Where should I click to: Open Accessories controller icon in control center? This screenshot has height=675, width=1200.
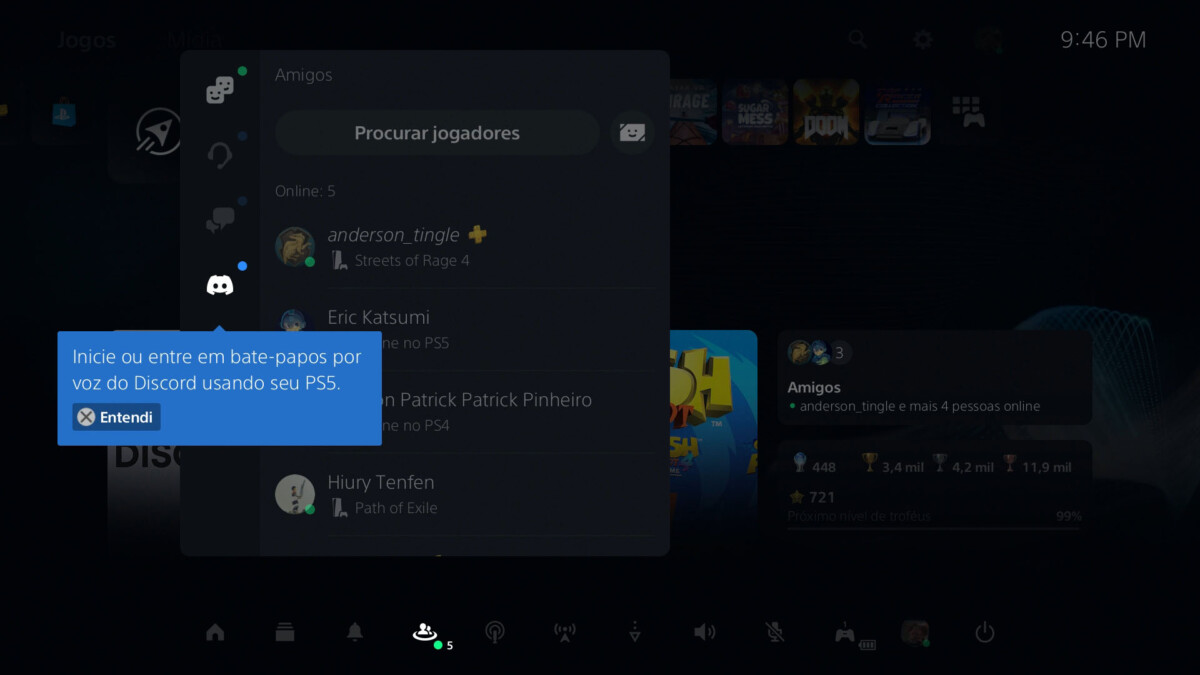[845, 632]
